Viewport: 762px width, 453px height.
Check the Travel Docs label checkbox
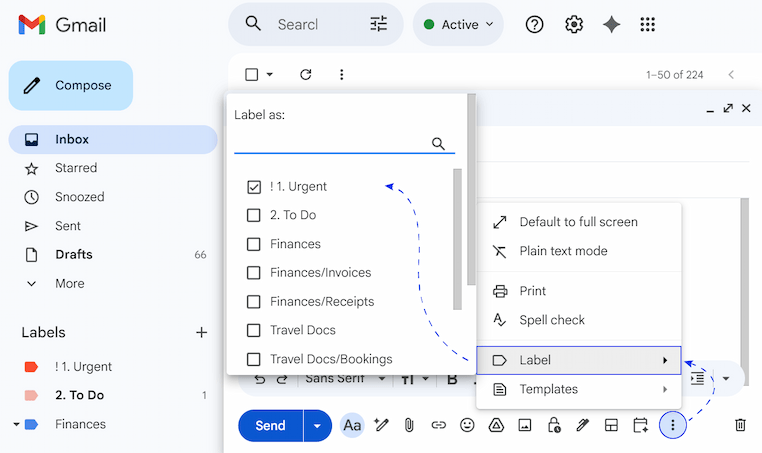254,331
